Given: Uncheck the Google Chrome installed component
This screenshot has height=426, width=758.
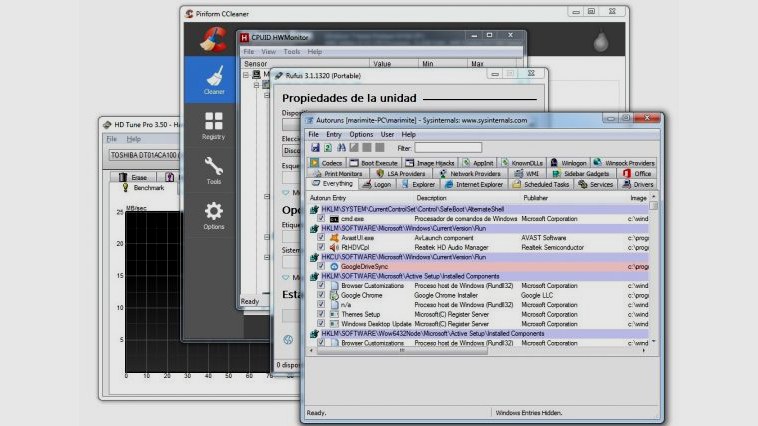Looking at the screenshot, I should (x=321, y=295).
